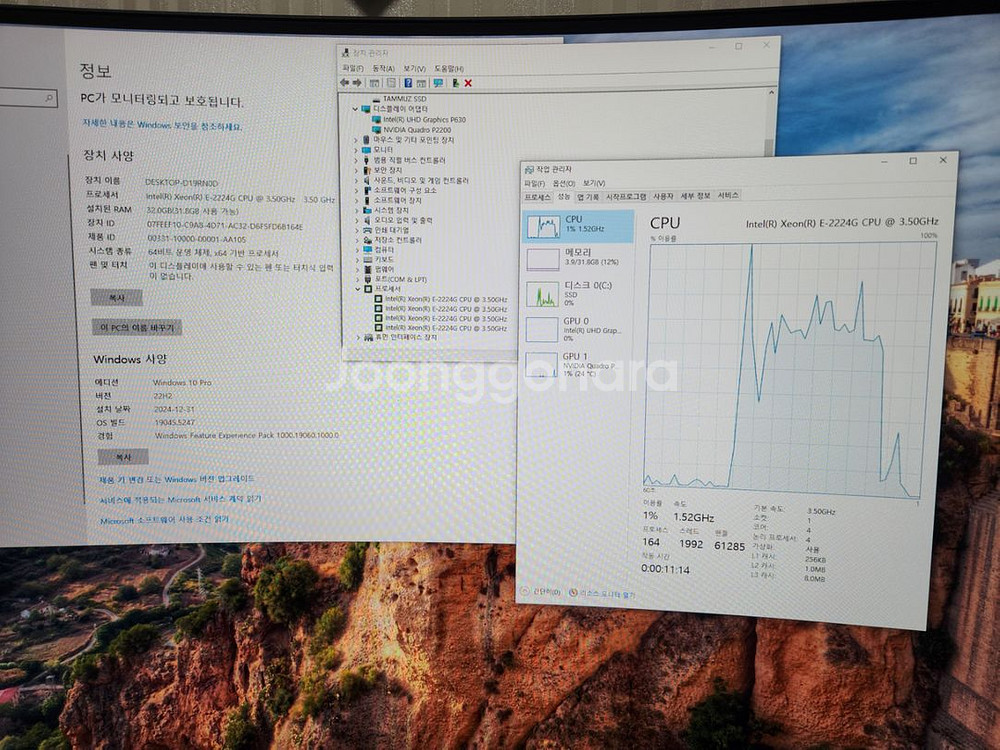The image size is (1000, 750).
Task: Open Device Manager 동작(A) menu
Action: [383, 68]
